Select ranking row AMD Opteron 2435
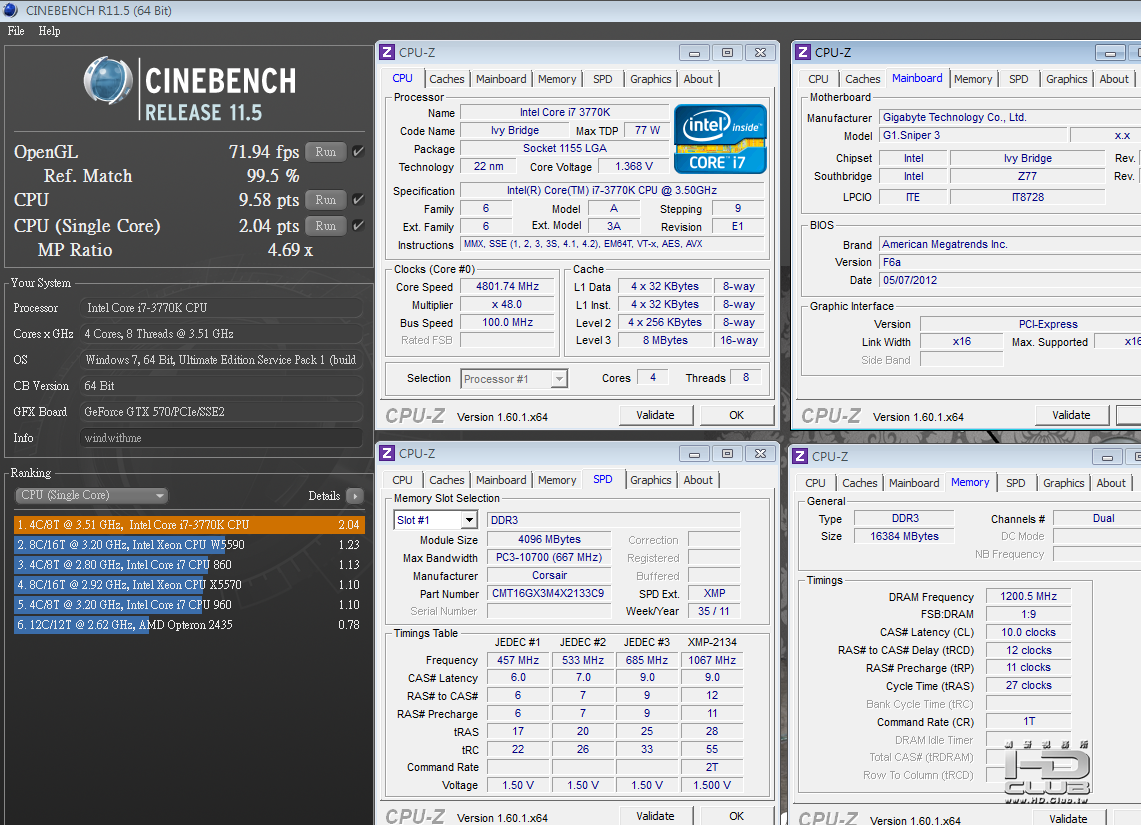 point(188,624)
